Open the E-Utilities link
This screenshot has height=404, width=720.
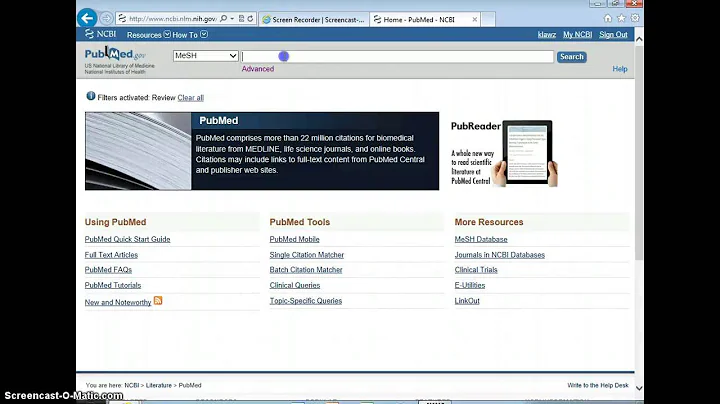470,285
